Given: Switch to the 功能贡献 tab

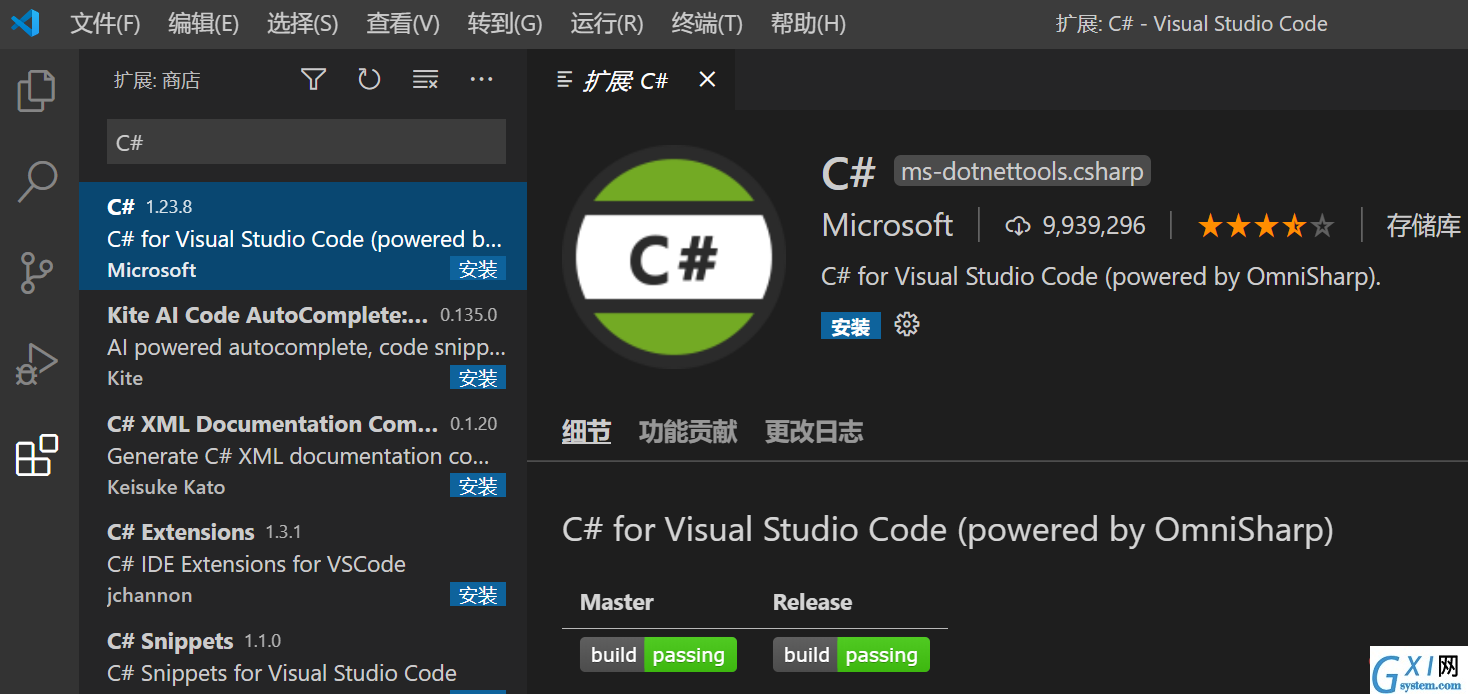Looking at the screenshot, I should coord(688,432).
